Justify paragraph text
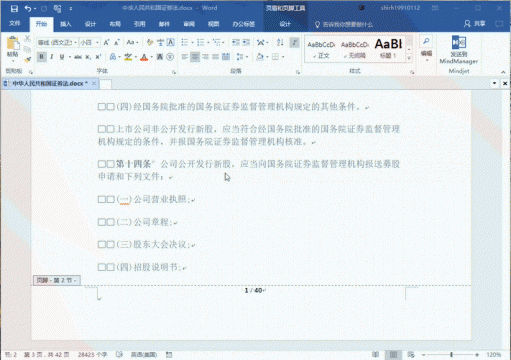Image resolution: width=511 pixels, height=360 pixels. pos(216,57)
